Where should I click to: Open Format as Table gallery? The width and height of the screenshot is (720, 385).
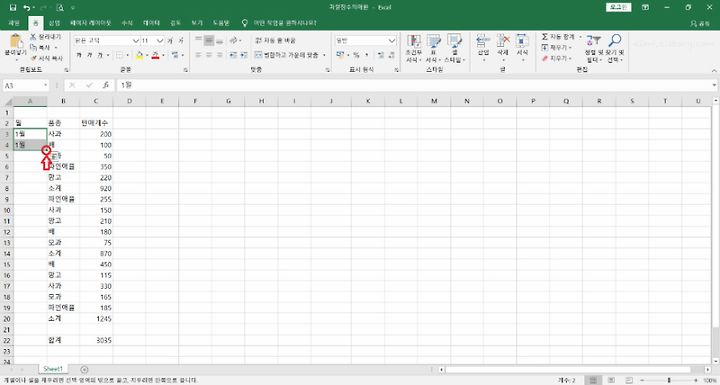coord(433,48)
